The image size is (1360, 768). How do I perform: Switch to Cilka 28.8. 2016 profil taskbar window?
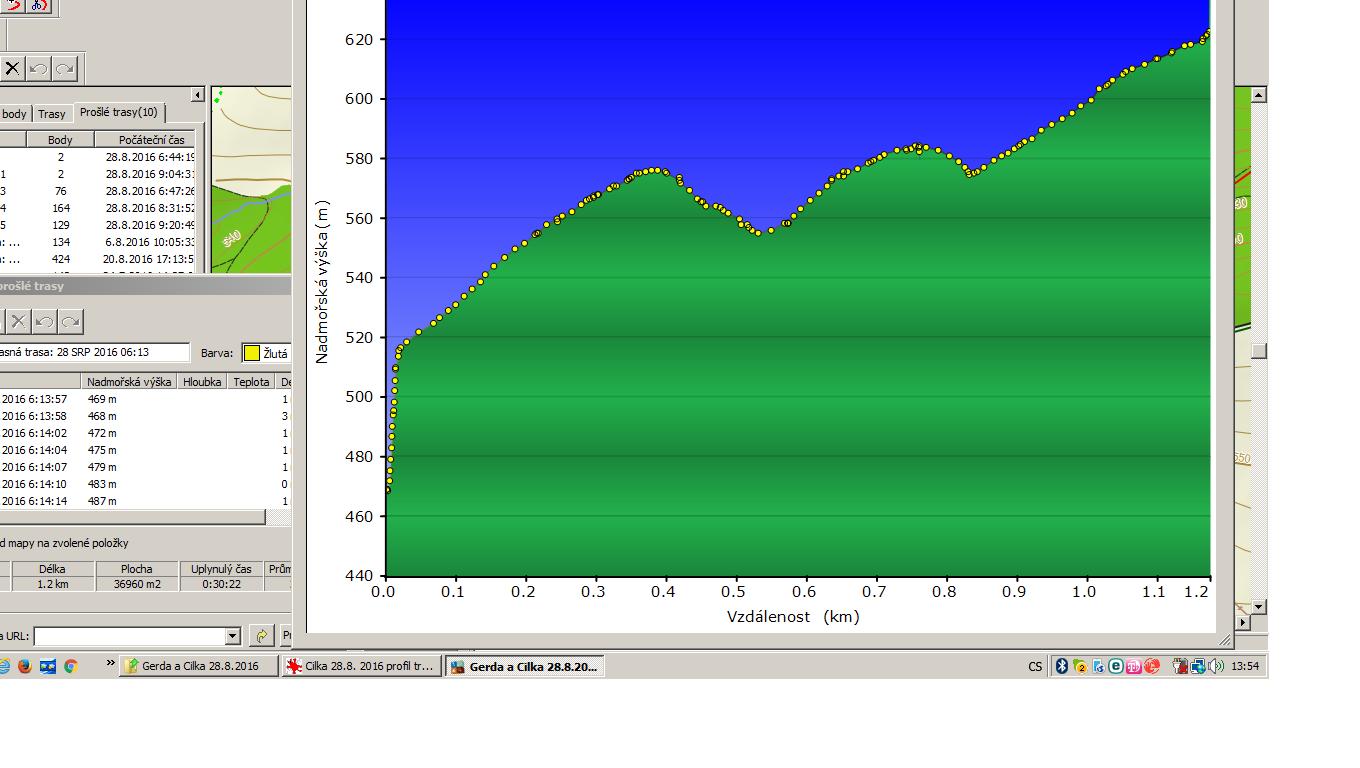click(x=362, y=666)
